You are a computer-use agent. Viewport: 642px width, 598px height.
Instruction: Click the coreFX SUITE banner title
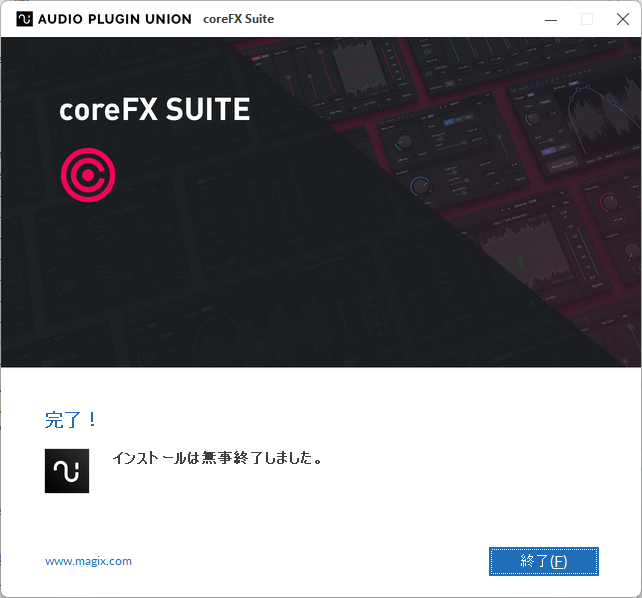click(x=154, y=109)
